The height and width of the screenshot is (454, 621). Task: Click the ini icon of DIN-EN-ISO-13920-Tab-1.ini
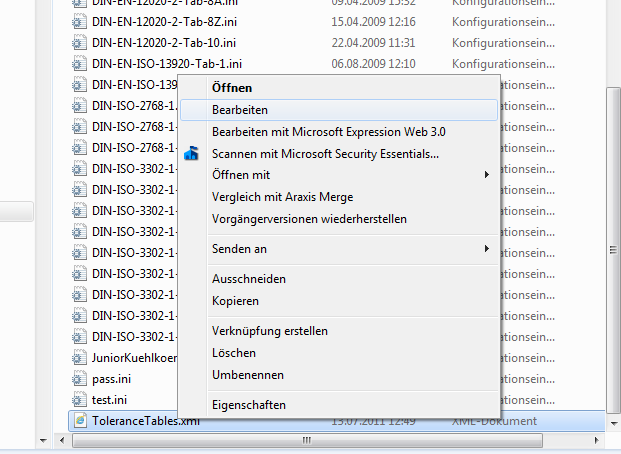pyautogui.click(x=79, y=64)
